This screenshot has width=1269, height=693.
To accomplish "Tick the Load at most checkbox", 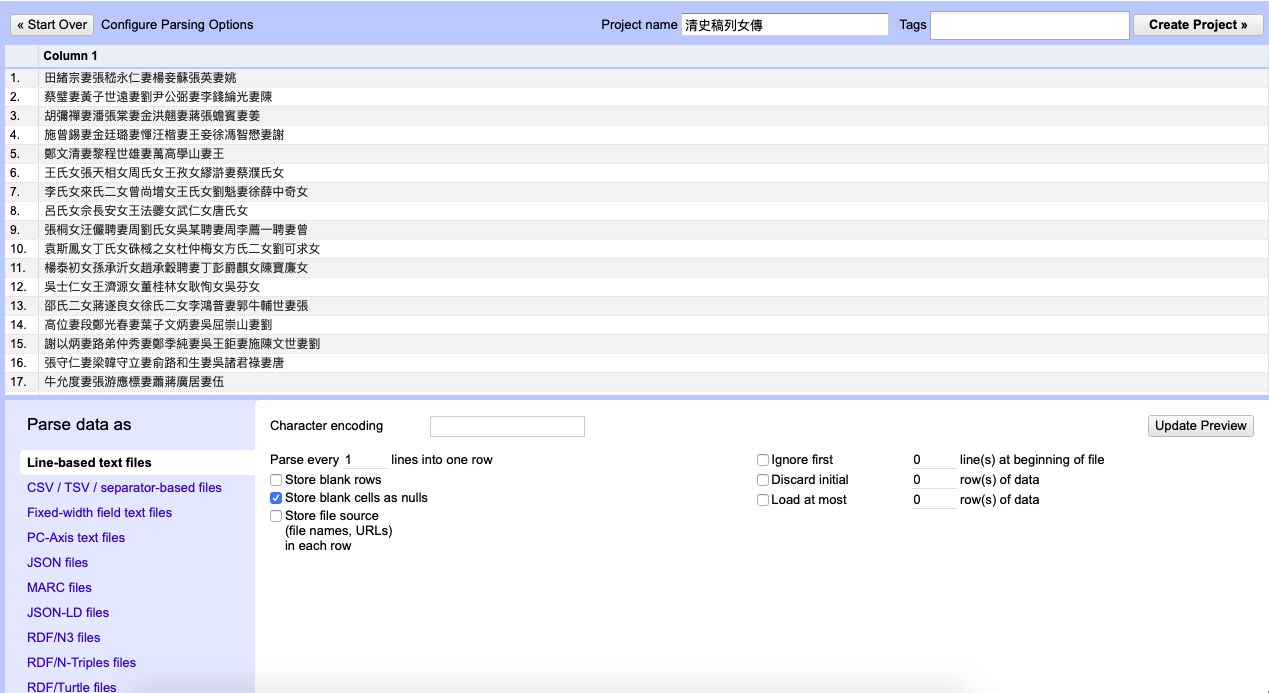I will (x=763, y=500).
